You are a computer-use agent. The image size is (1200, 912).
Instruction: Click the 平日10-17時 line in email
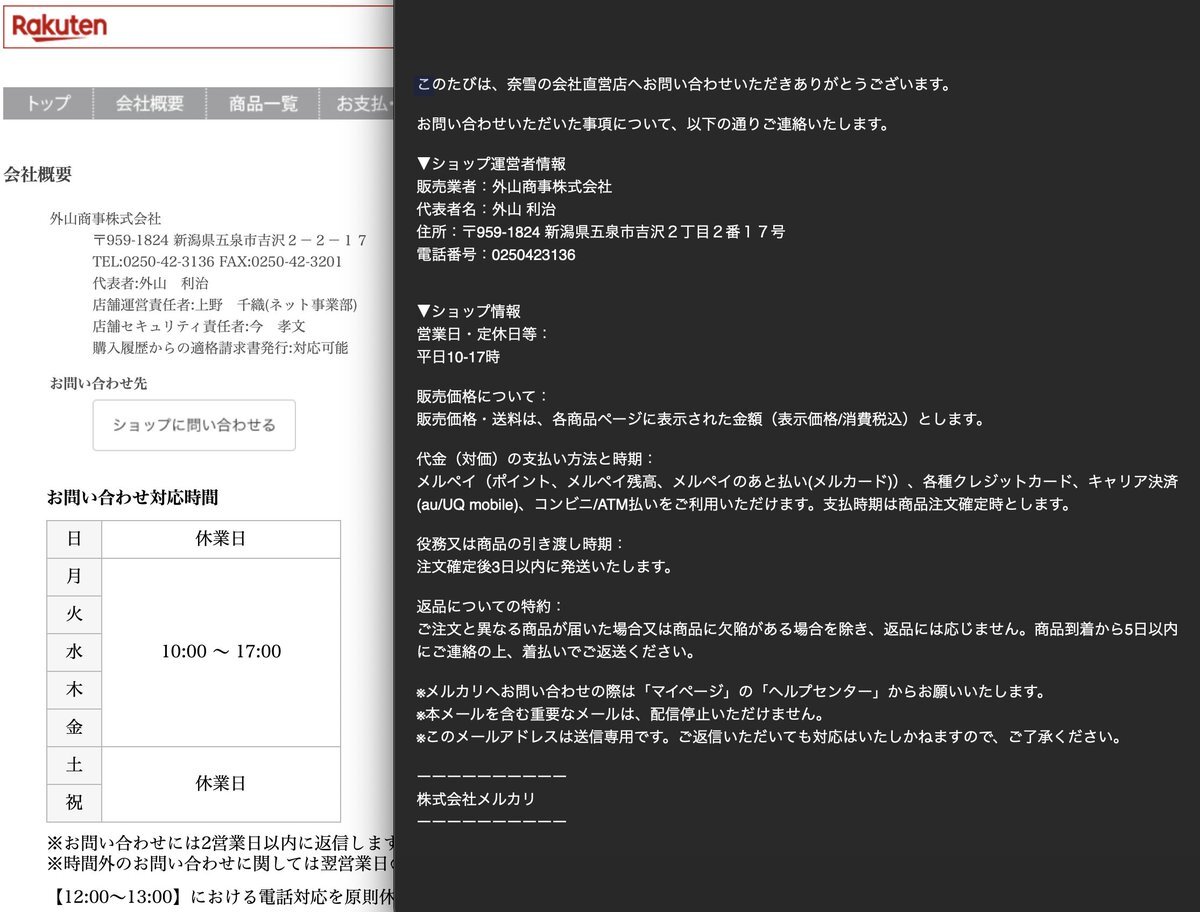[458, 356]
